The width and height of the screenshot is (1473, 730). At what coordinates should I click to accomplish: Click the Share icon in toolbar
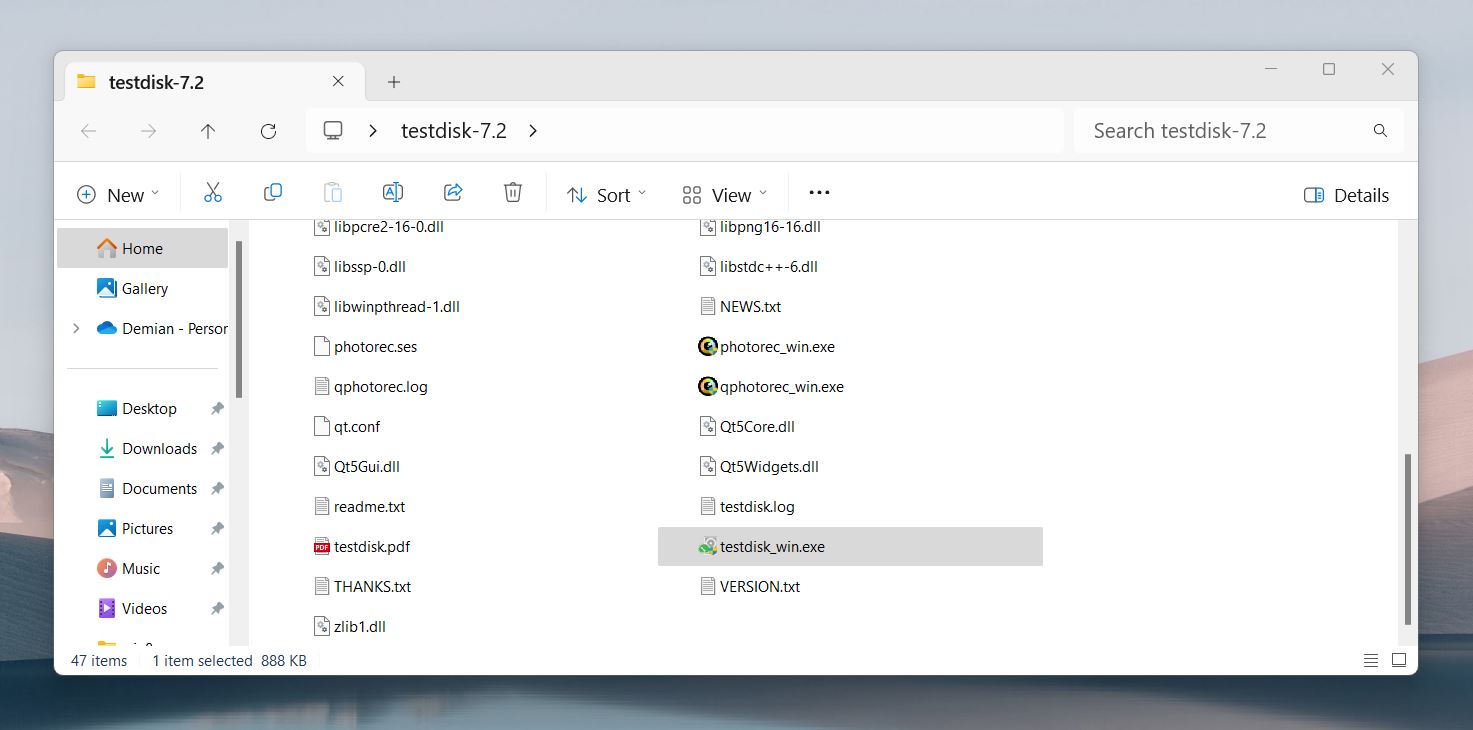pyautogui.click(x=453, y=193)
